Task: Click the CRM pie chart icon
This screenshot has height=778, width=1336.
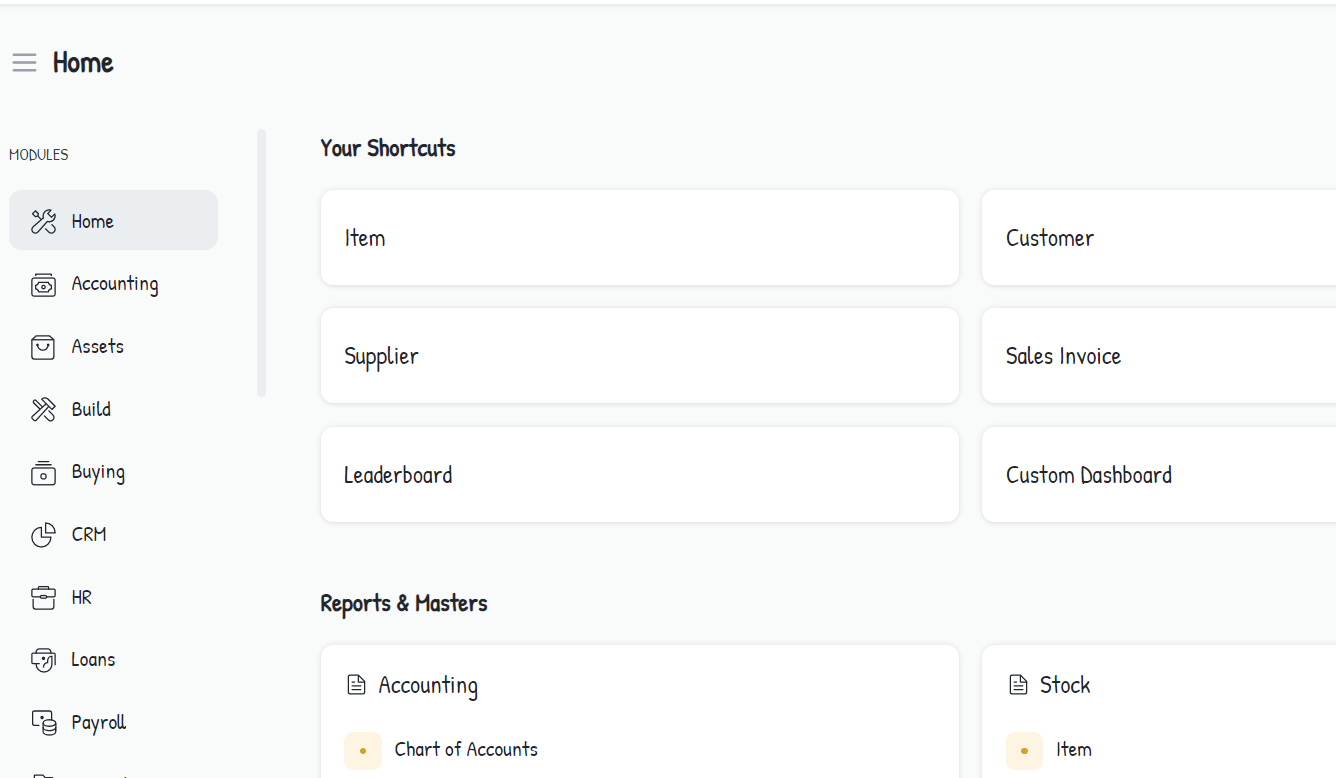Action: [43, 535]
